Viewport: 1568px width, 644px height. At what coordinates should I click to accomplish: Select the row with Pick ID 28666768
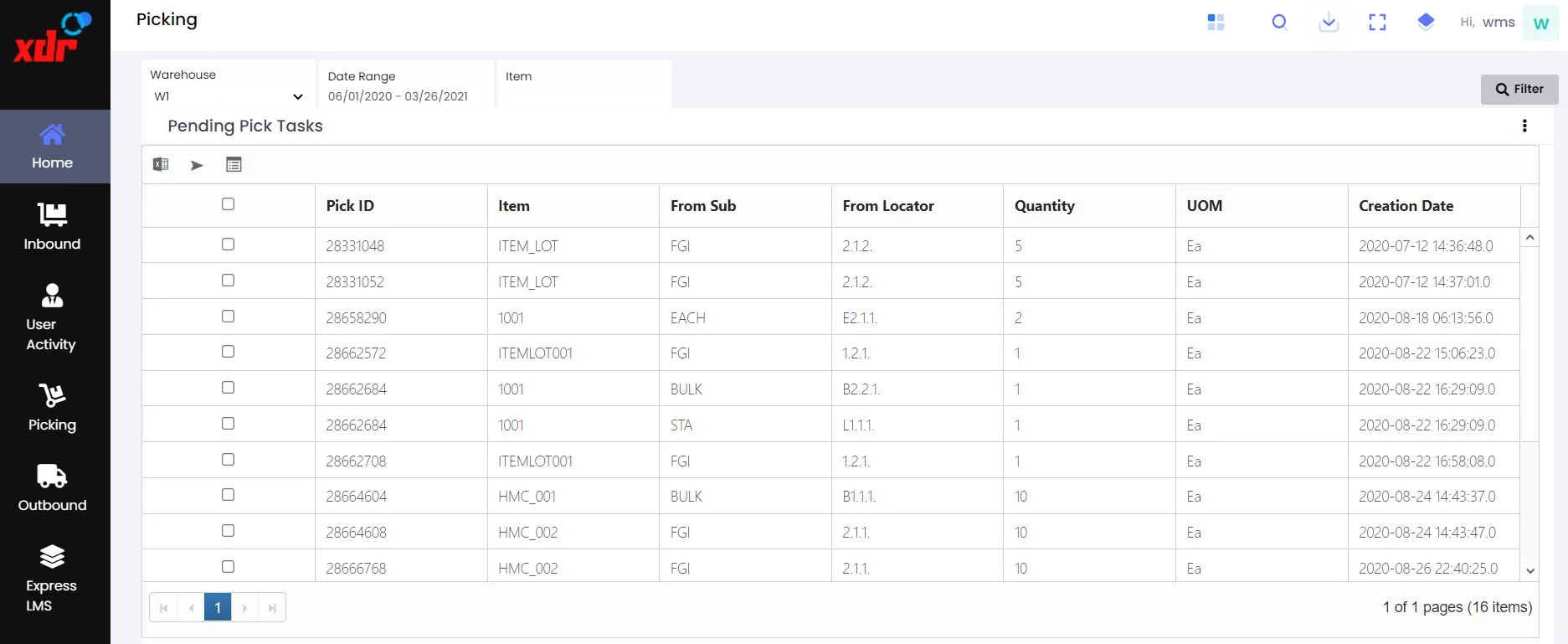click(x=228, y=567)
